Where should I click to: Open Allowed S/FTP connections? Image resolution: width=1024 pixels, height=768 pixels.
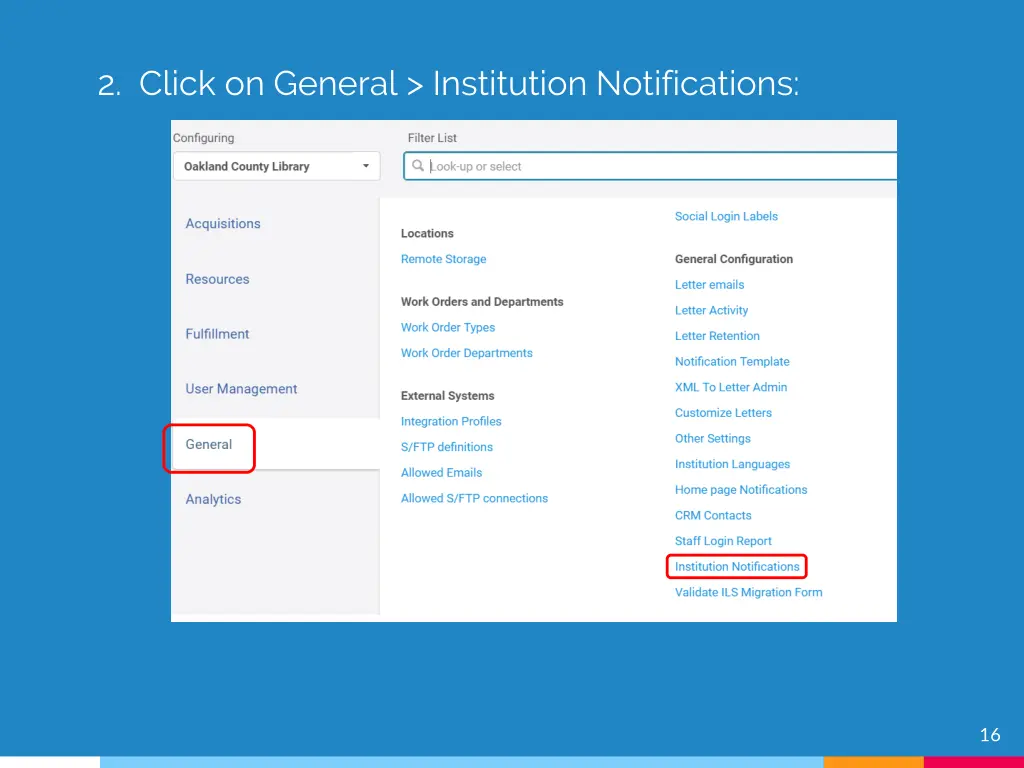pos(474,498)
